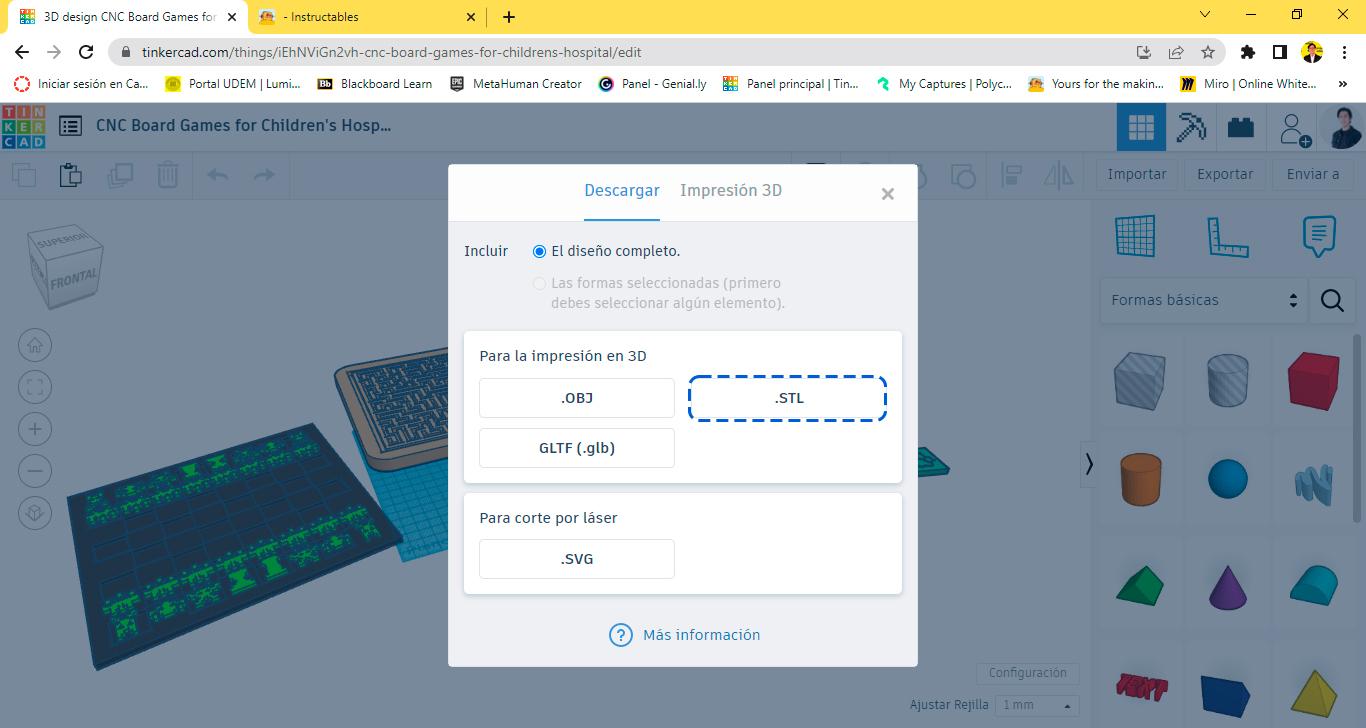This screenshot has width=1366, height=728.
Task: Collapse the shapes panel with the chevron
Action: click(x=1089, y=463)
